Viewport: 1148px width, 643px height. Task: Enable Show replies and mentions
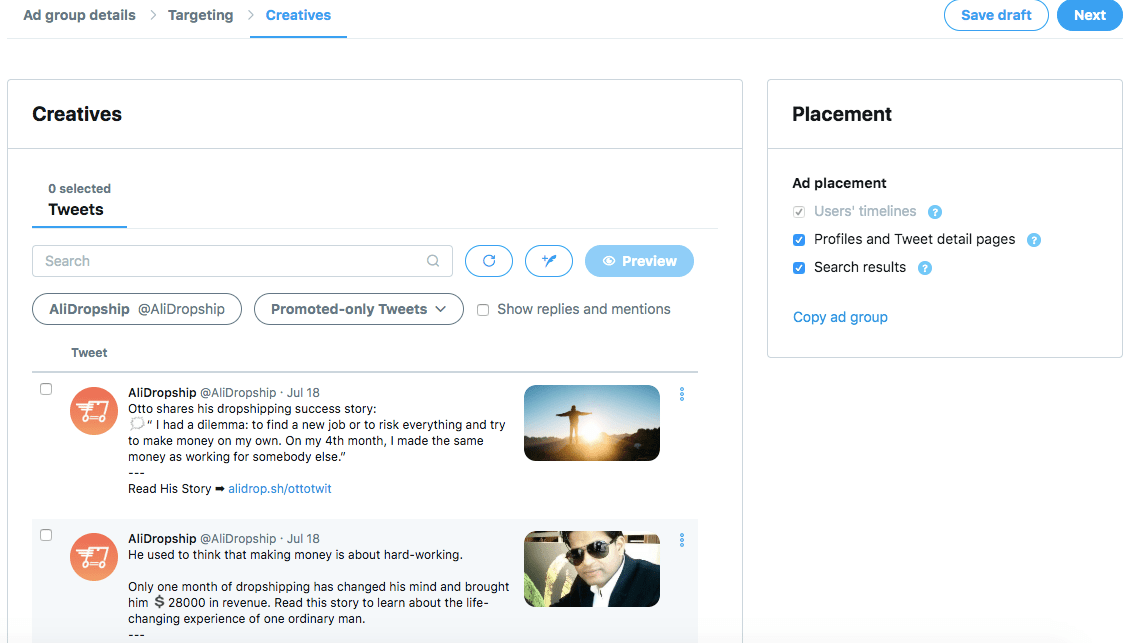point(483,309)
